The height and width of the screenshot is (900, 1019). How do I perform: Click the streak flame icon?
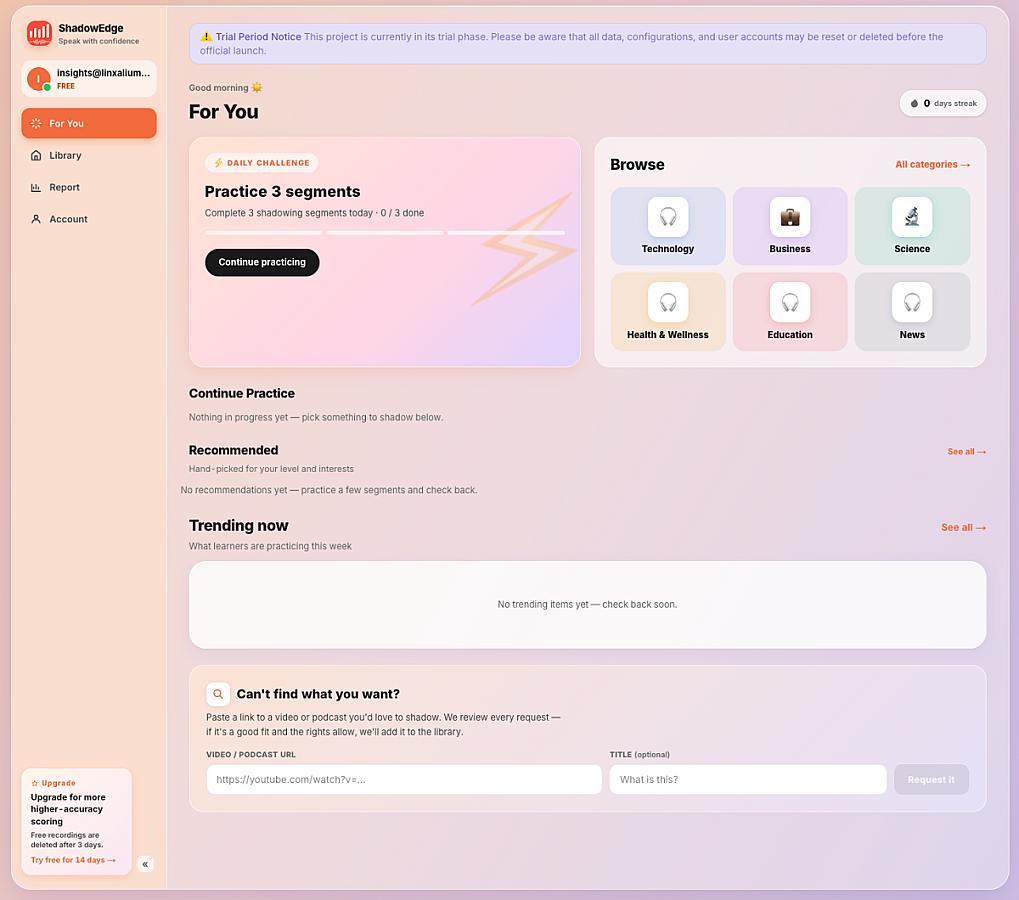click(914, 103)
